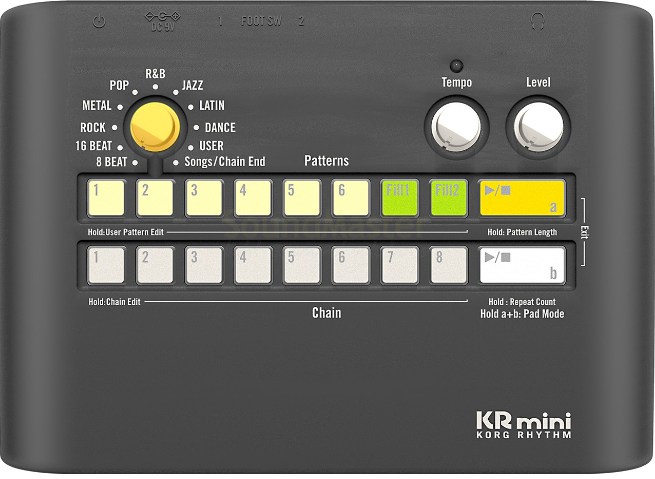Image resolution: width=655 pixels, height=479 pixels.
Task: Tap Patterns pad 3
Action: 204,198
